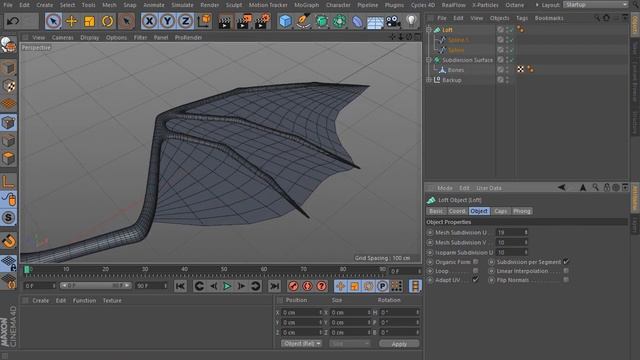Image resolution: width=640 pixels, height=360 pixels.
Task: Add a camera object
Action: [393, 21]
